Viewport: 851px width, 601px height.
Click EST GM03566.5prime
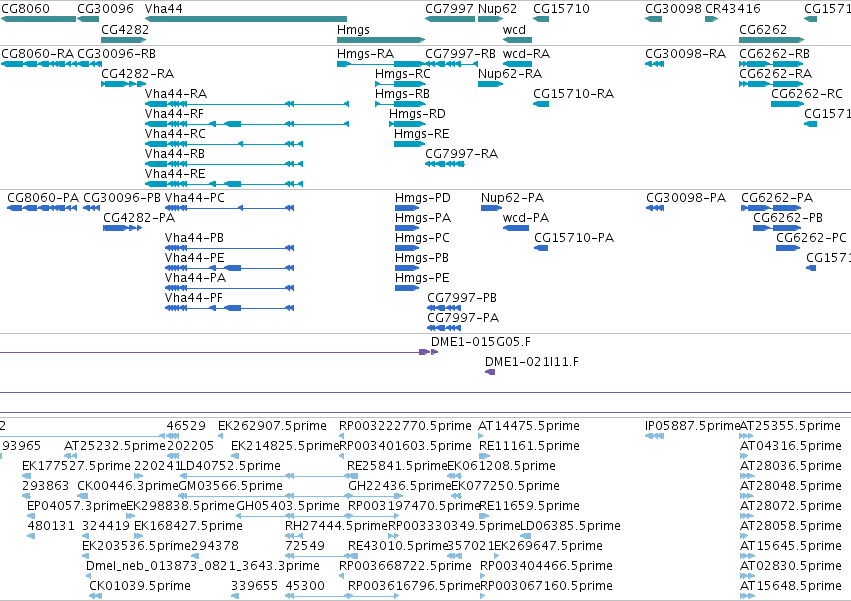231,486
